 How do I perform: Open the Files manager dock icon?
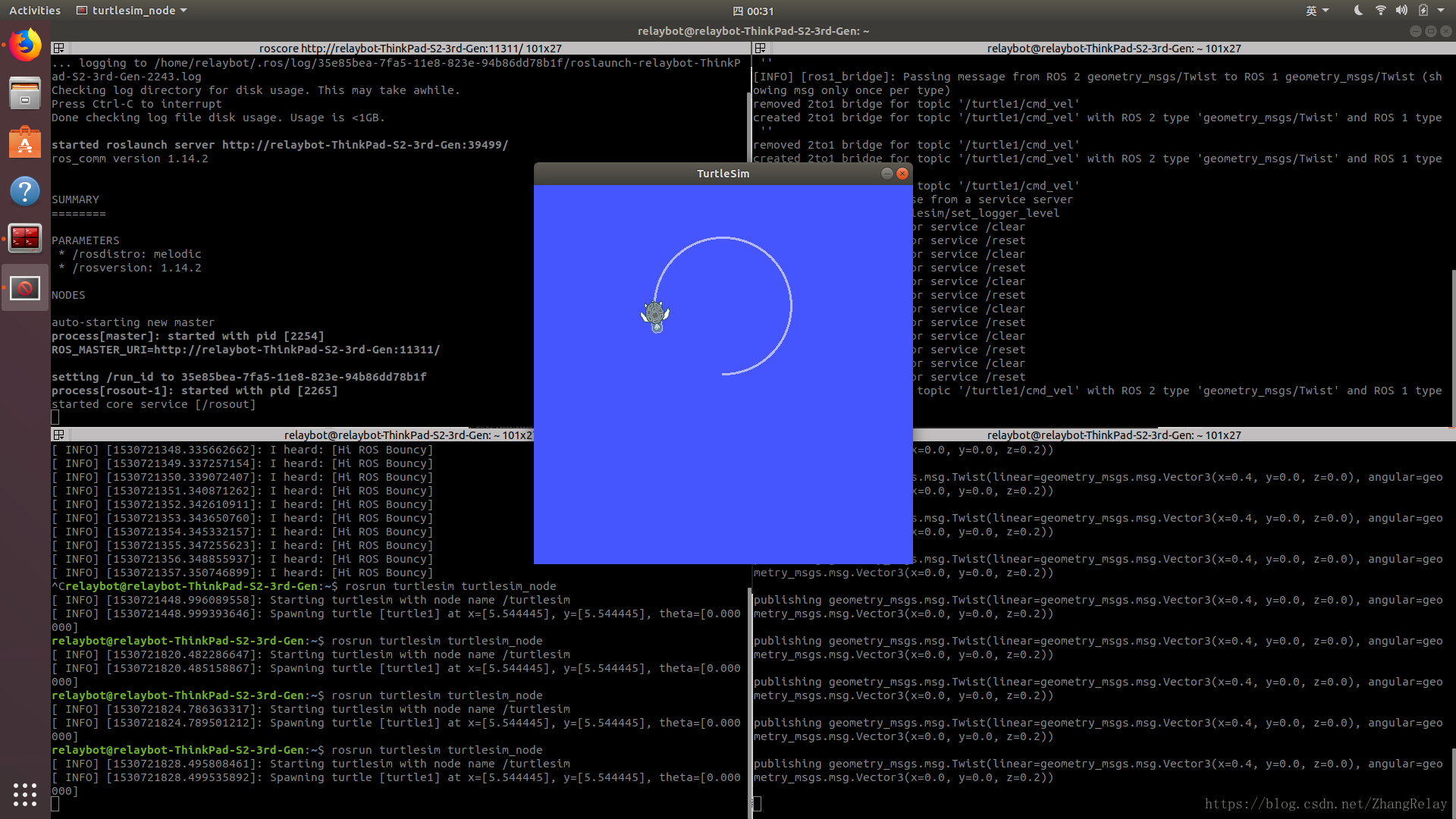point(25,93)
